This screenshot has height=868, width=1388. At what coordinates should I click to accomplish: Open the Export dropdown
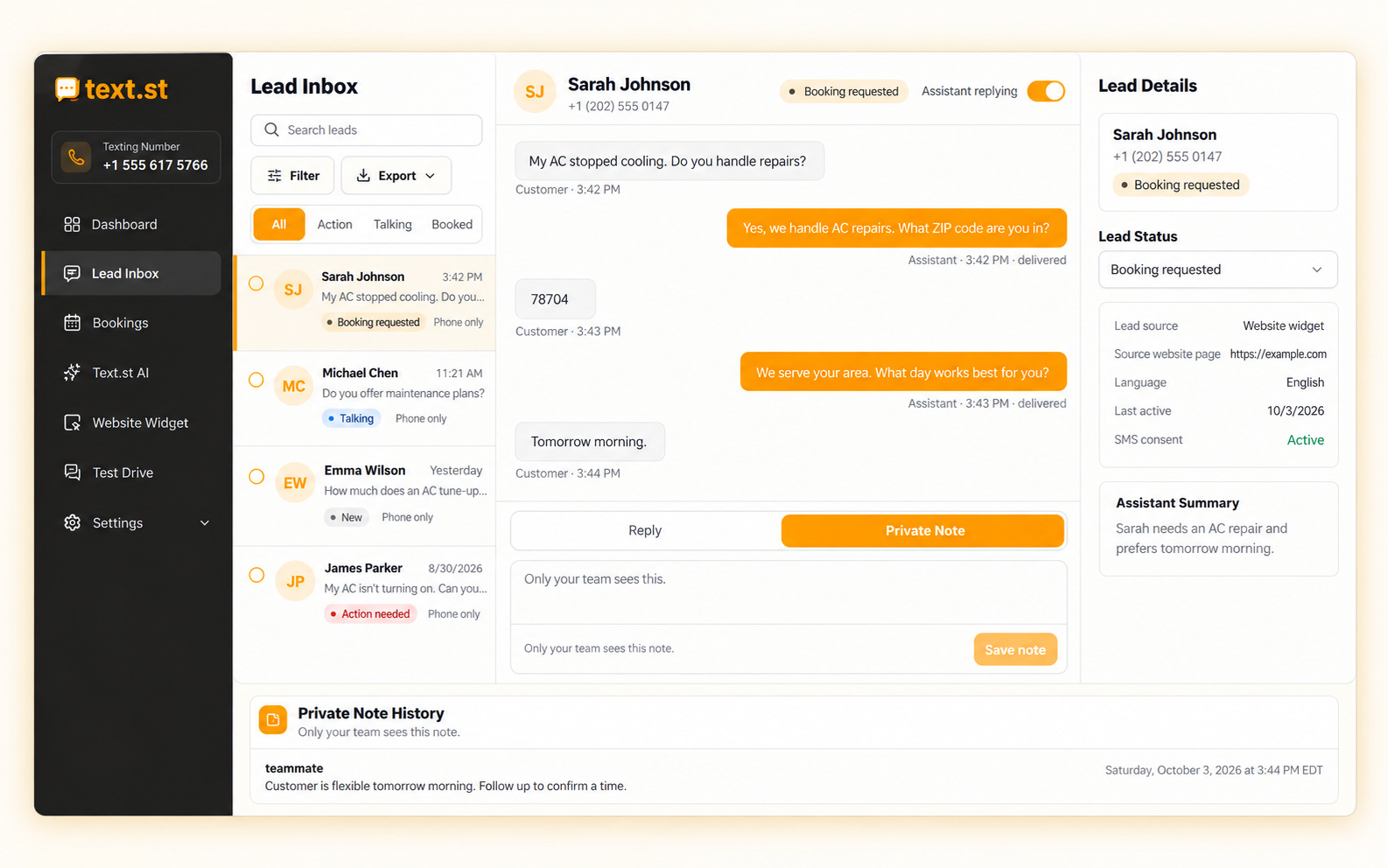coord(396,176)
